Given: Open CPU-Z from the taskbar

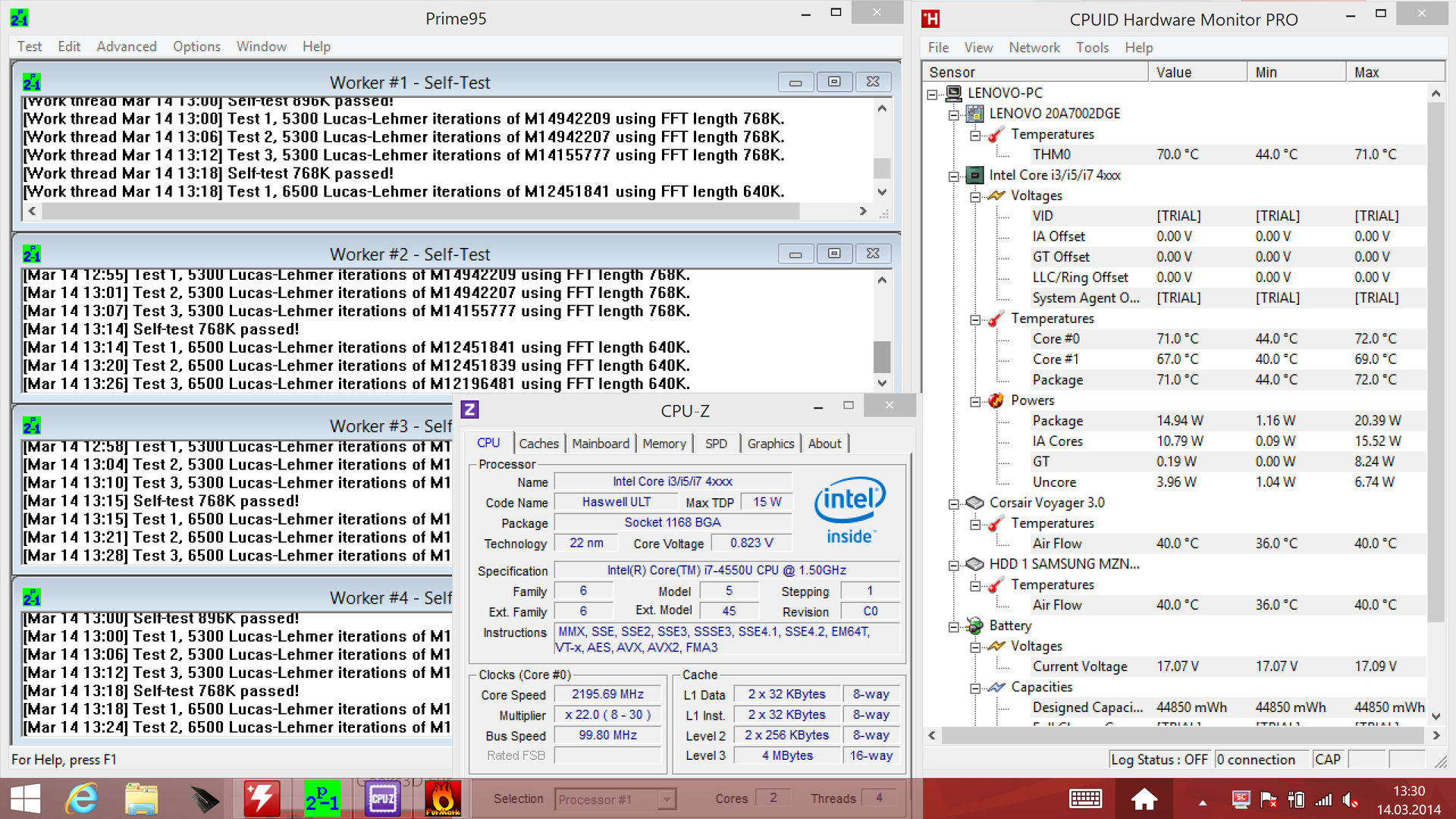Looking at the screenshot, I should [382, 799].
